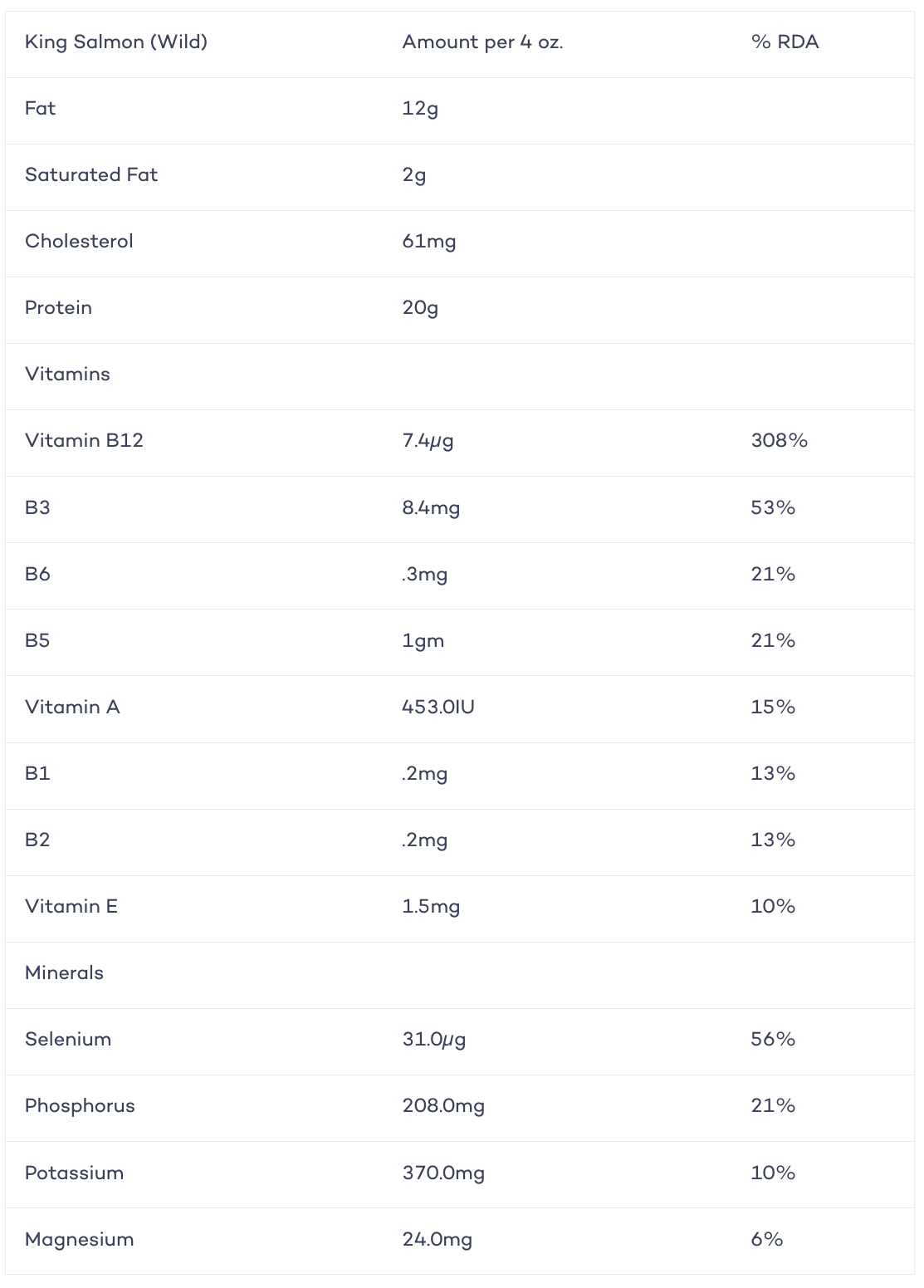Select the Vitamin B12 row label
Image resolution: width=924 pixels, height=1288 pixels.
pos(84,441)
